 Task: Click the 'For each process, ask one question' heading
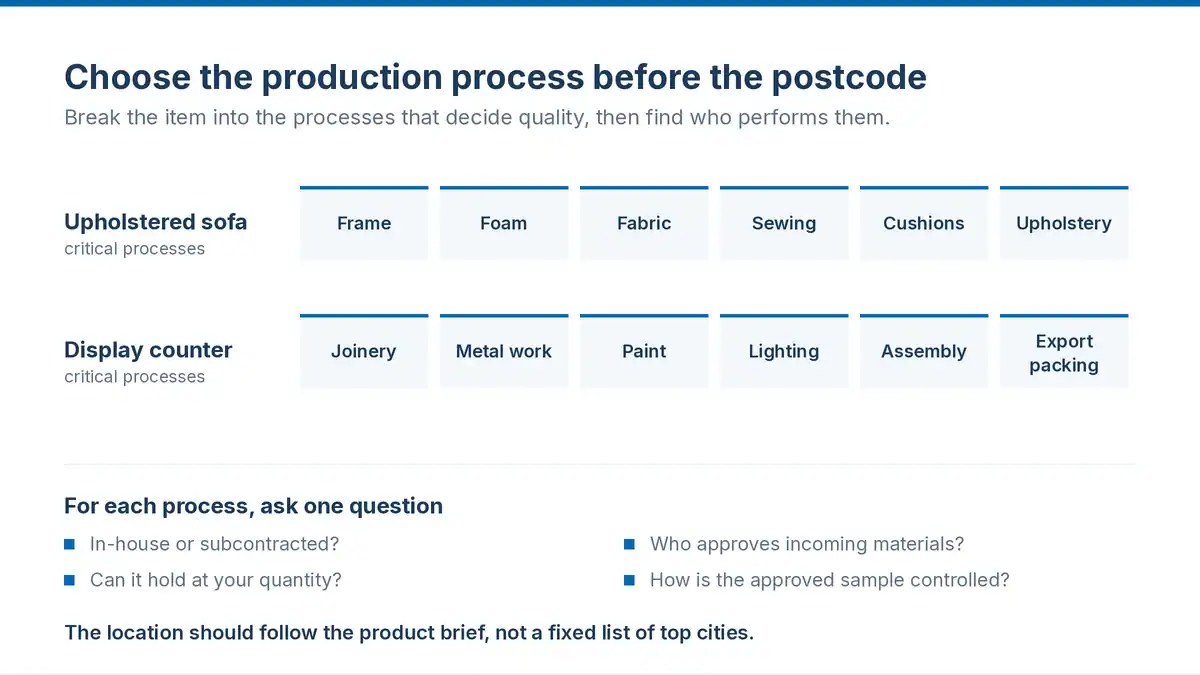click(253, 506)
